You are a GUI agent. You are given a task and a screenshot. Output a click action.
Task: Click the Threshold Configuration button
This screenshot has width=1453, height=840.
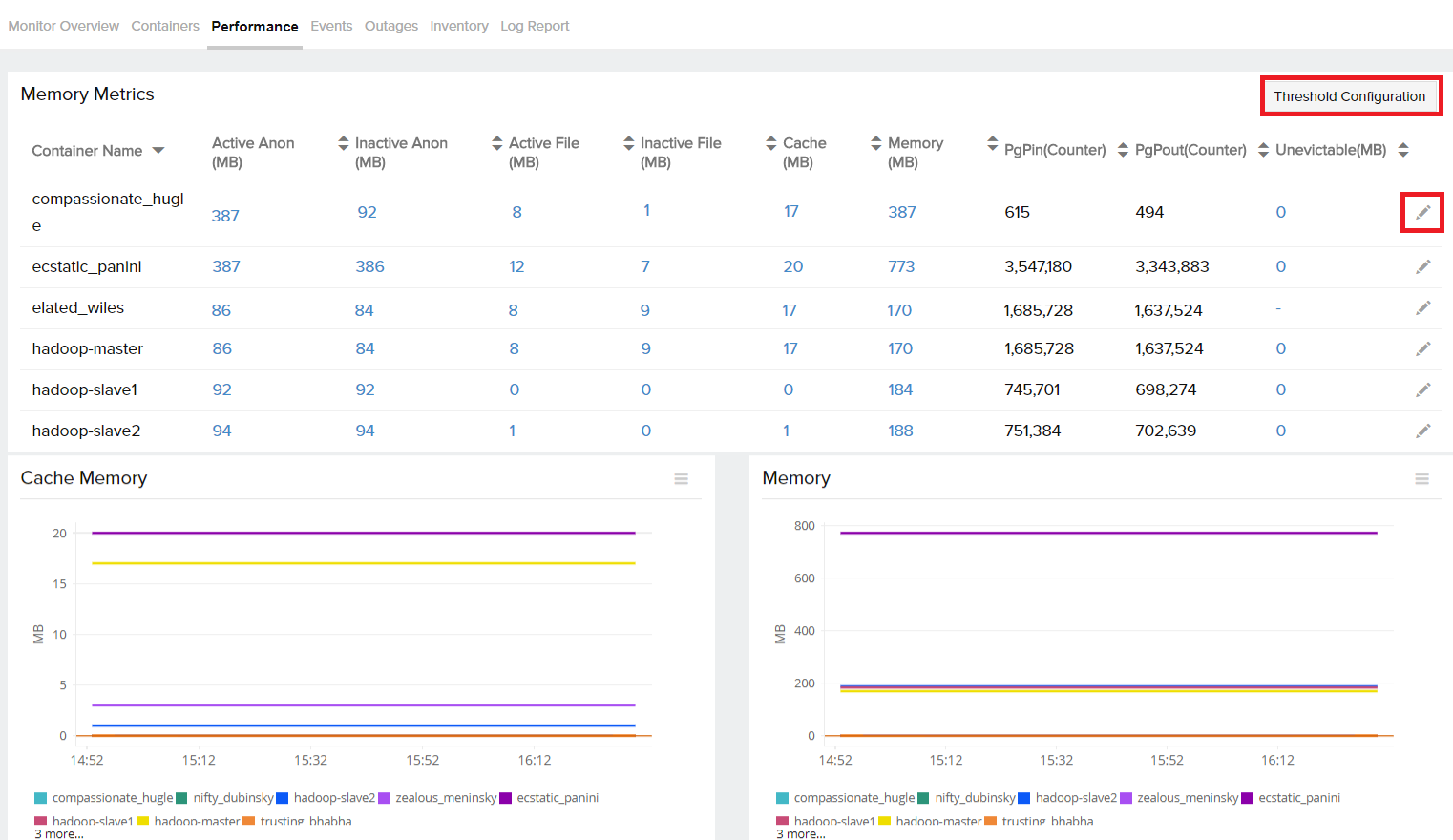1349,96
